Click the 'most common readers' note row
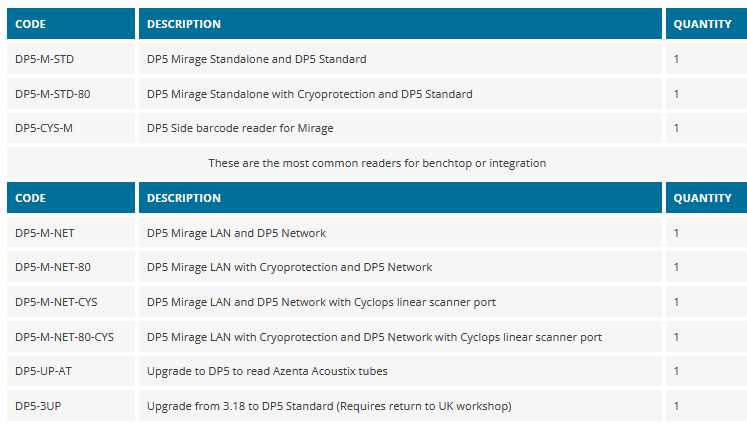Viewport: 747px width, 437px height. (x=376, y=163)
